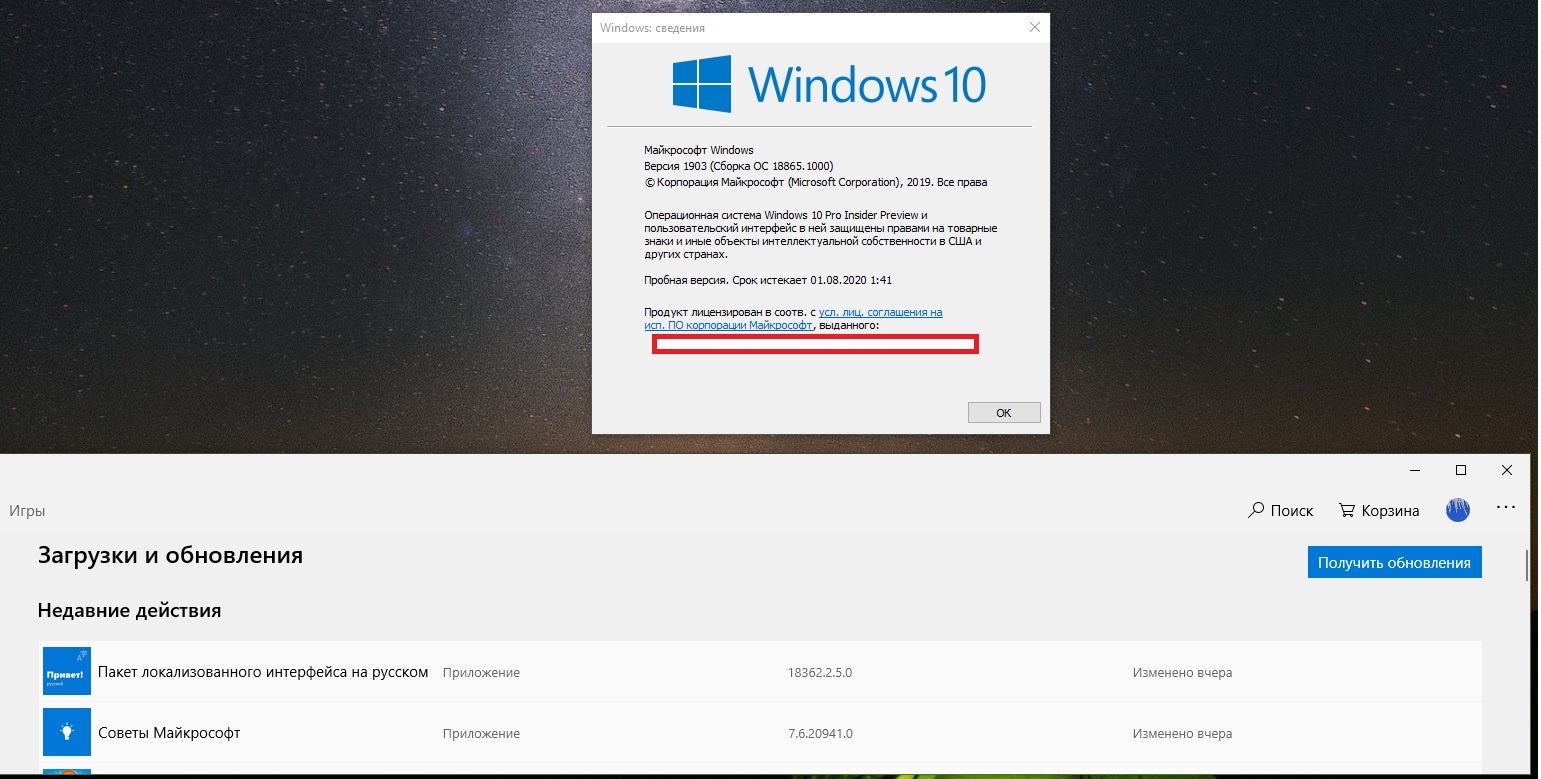This screenshot has width=1541, height=779.
Task: Click the Советы Майкрософт lightbulb icon
Action: pyautogui.click(x=67, y=732)
